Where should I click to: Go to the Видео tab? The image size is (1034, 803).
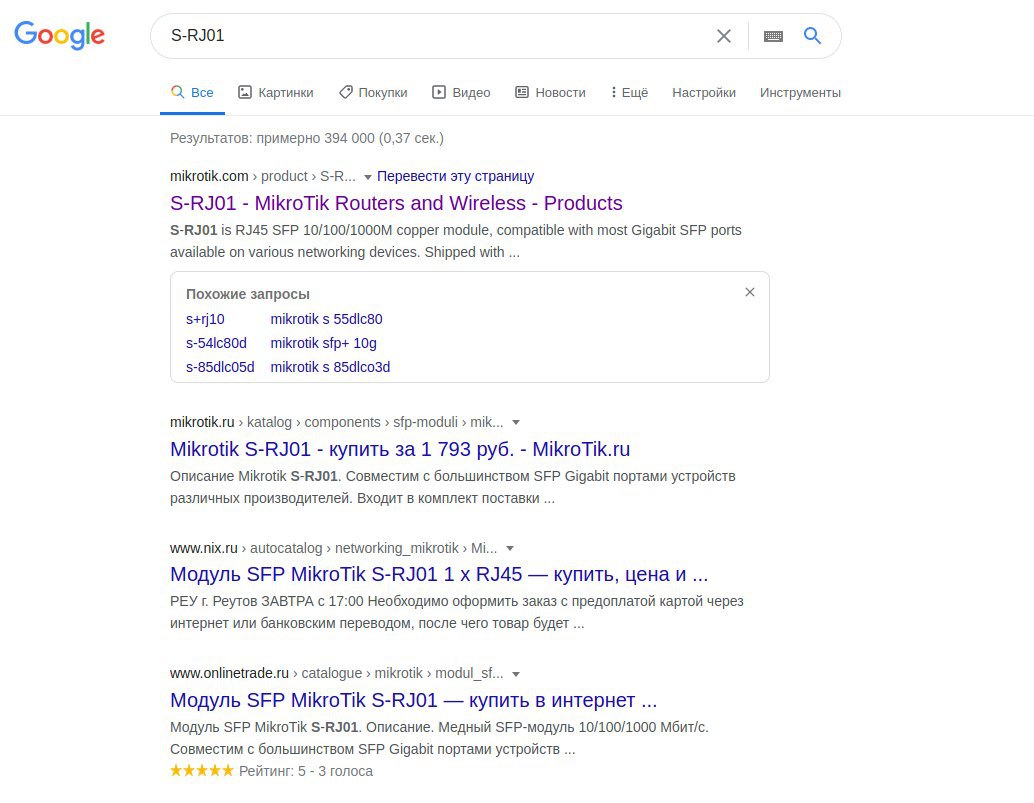pyautogui.click(x=461, y=92)
